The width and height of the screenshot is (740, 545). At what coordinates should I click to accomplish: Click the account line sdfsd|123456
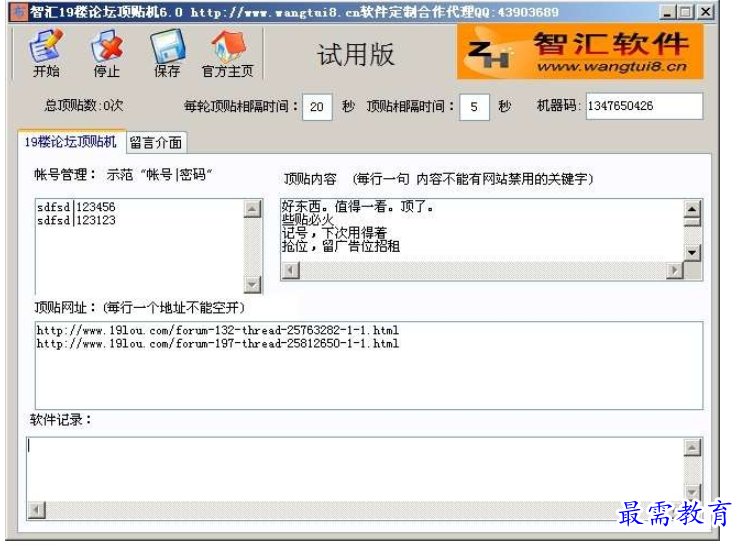76,207
